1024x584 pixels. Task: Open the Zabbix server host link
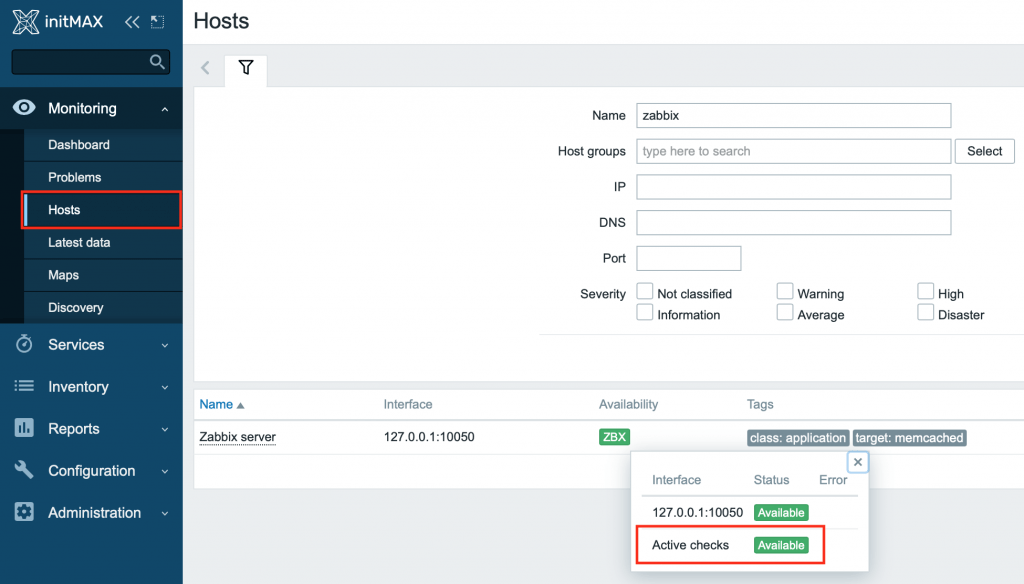pos(238,437)
